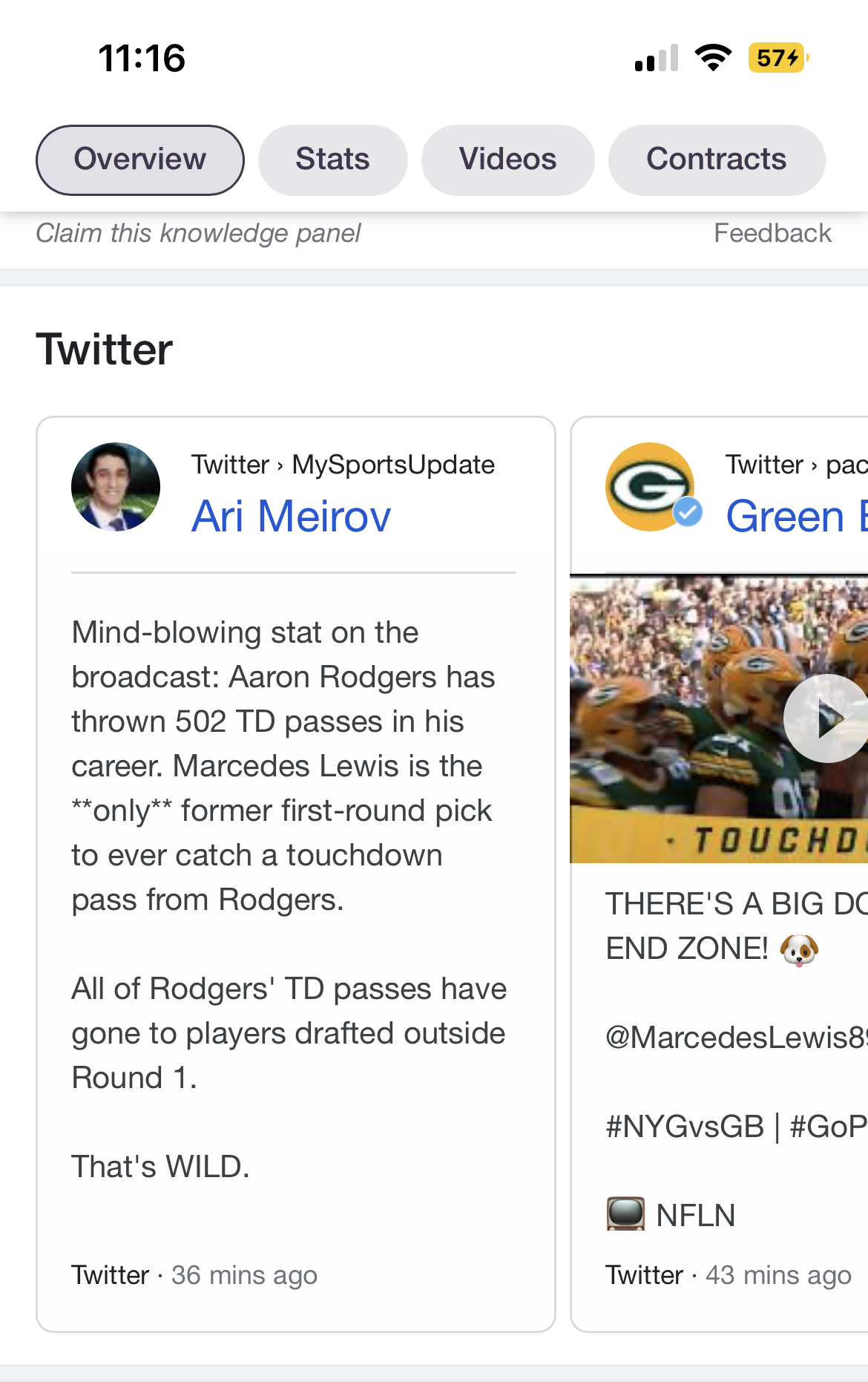The height and width of the screenshot is (1382, 868).
Task: Tap the TV emoji next to NFLN
Action: (x=625, y=1215)
